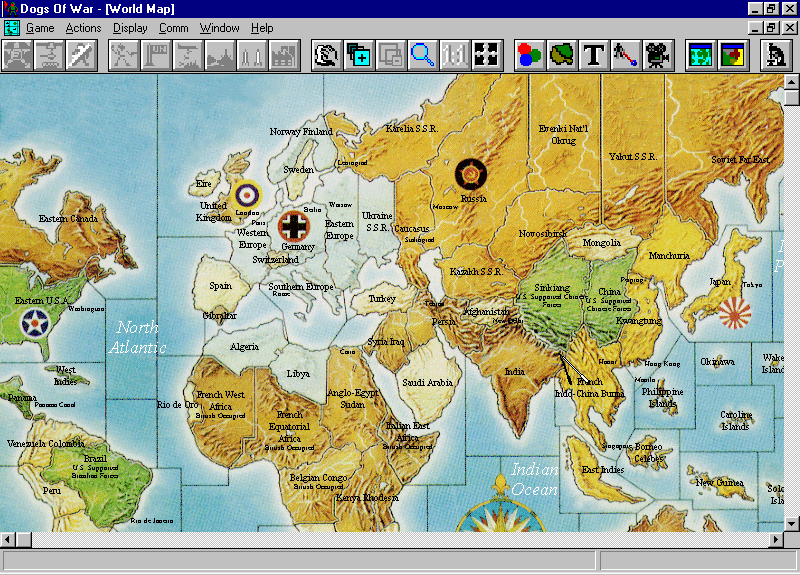This screenshot has width=800, height=575.
Task: Click the Japanese rising sun emblem
Action: tap(735, 313)
